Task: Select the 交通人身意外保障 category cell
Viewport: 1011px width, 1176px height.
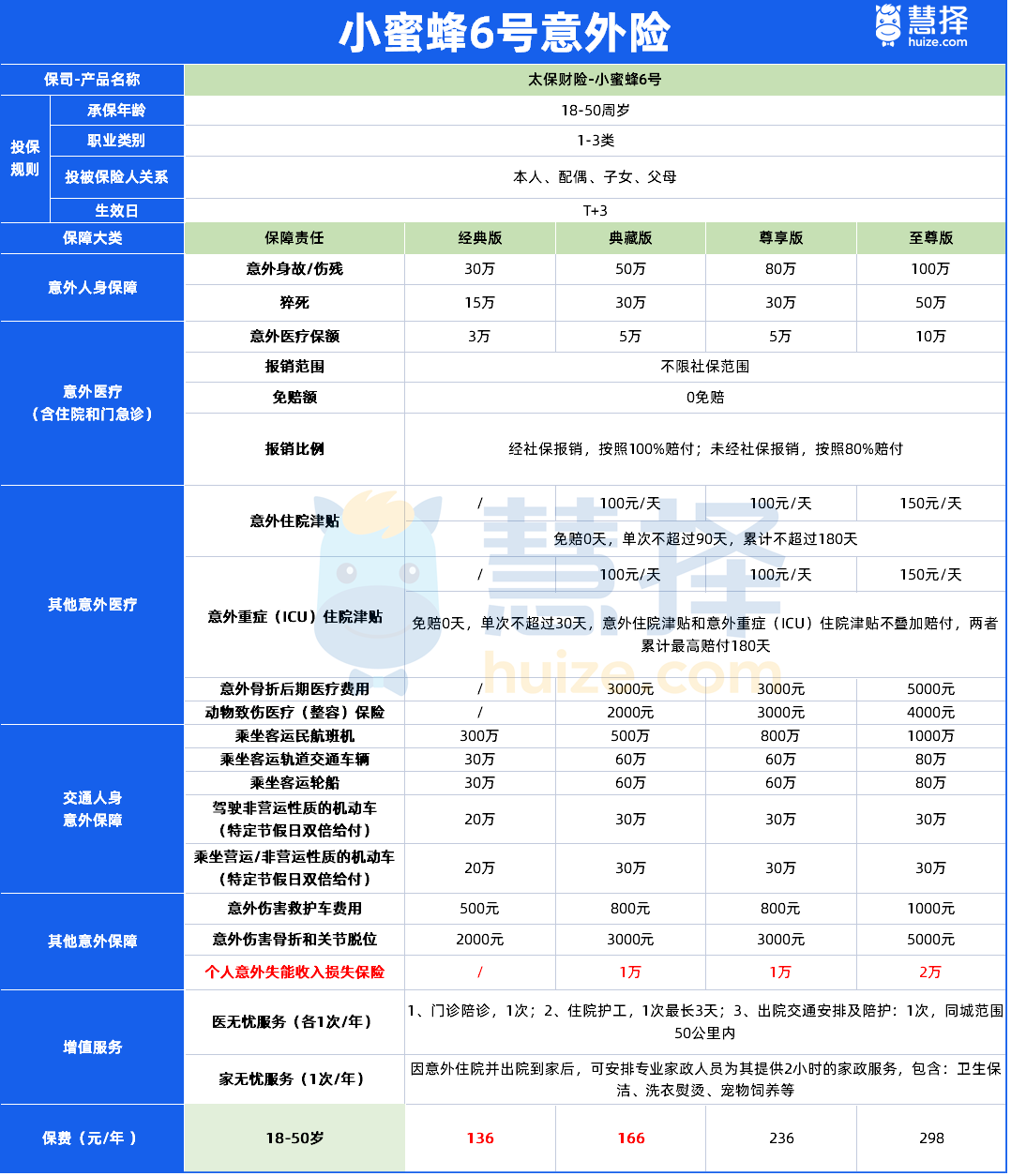Action: click(x=93, y=809)
